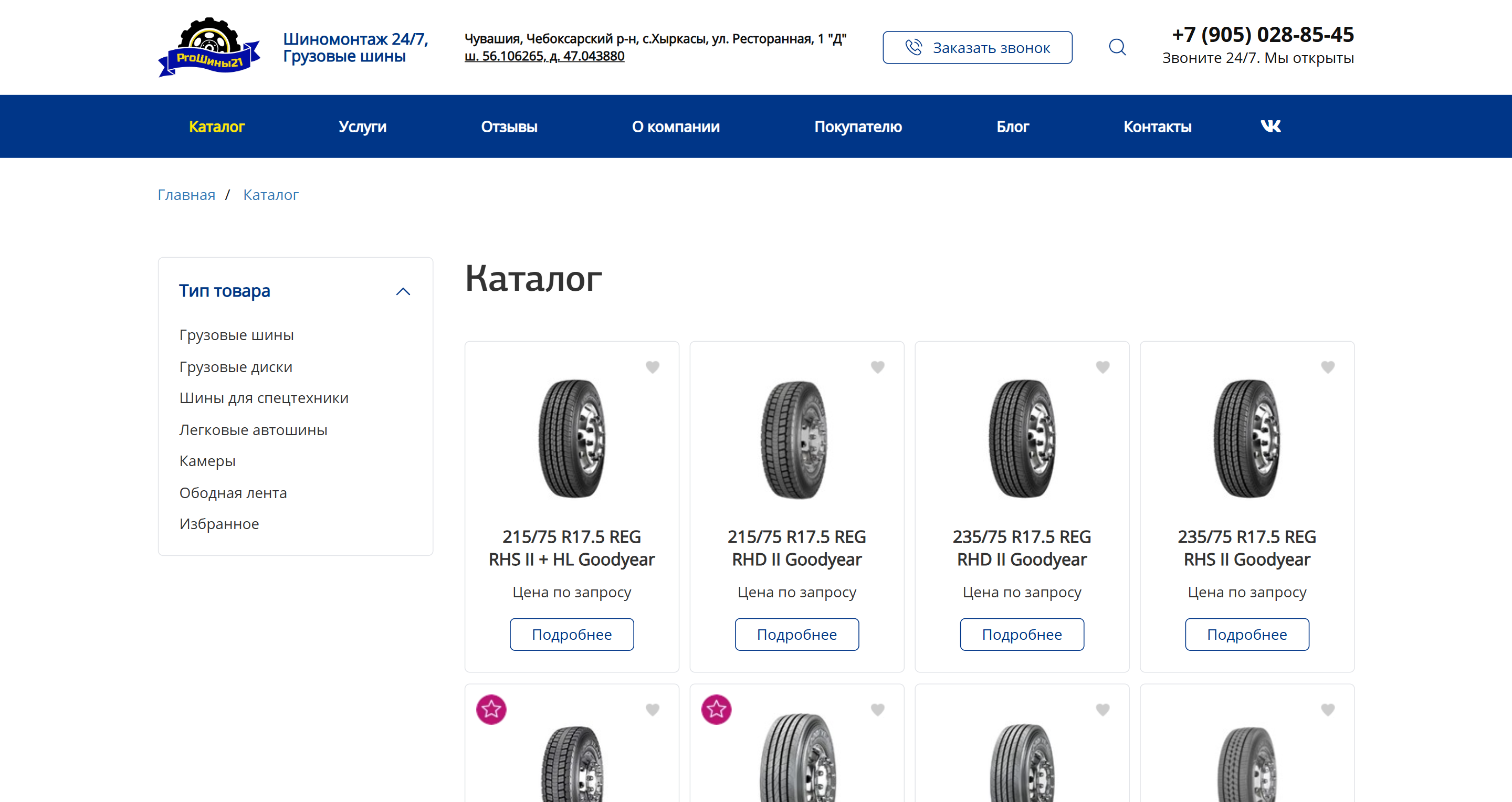
Task: Open the 235/75 R17.5 REG RHD II Goodyear title
Action: [1022, 548]
